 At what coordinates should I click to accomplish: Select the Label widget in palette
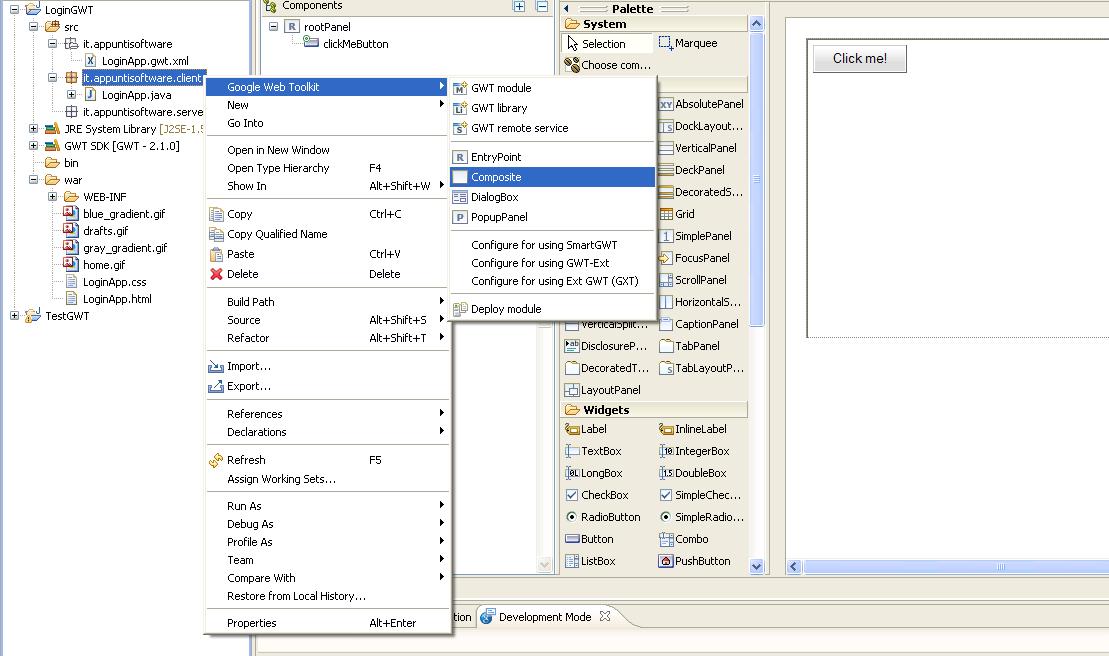(x=586, y=428)
